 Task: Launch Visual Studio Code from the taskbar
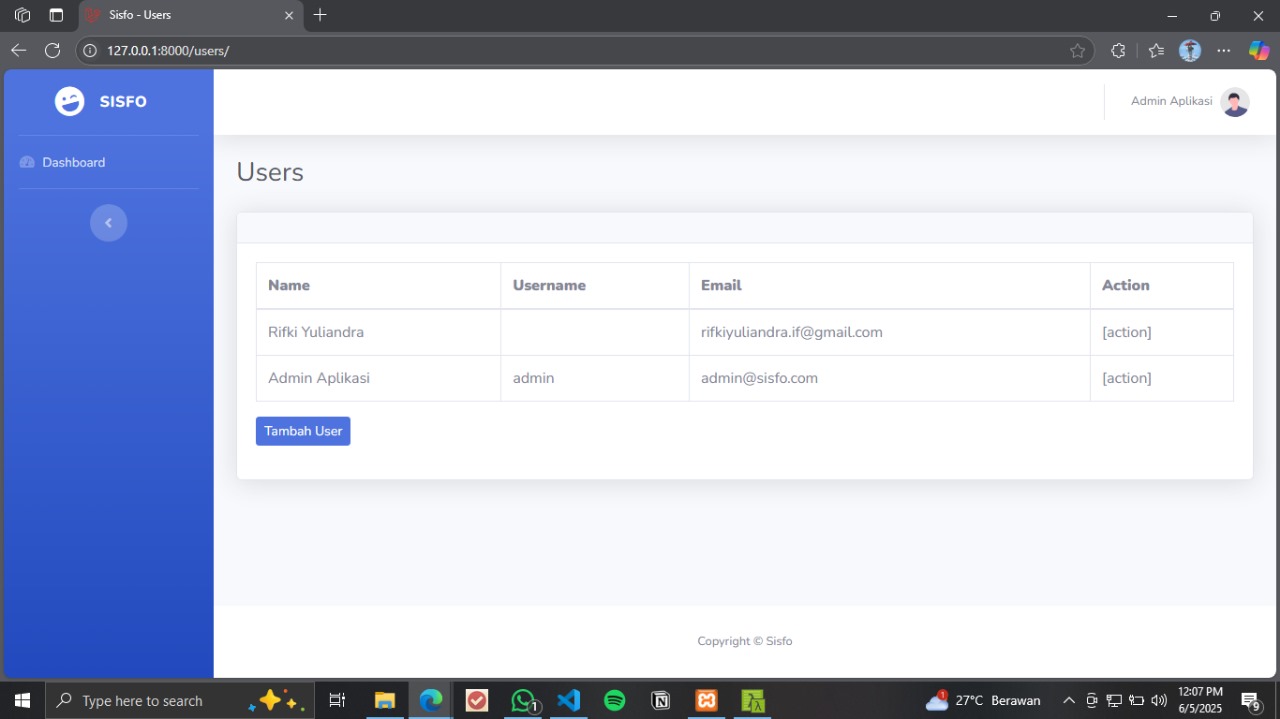[569, 700]
